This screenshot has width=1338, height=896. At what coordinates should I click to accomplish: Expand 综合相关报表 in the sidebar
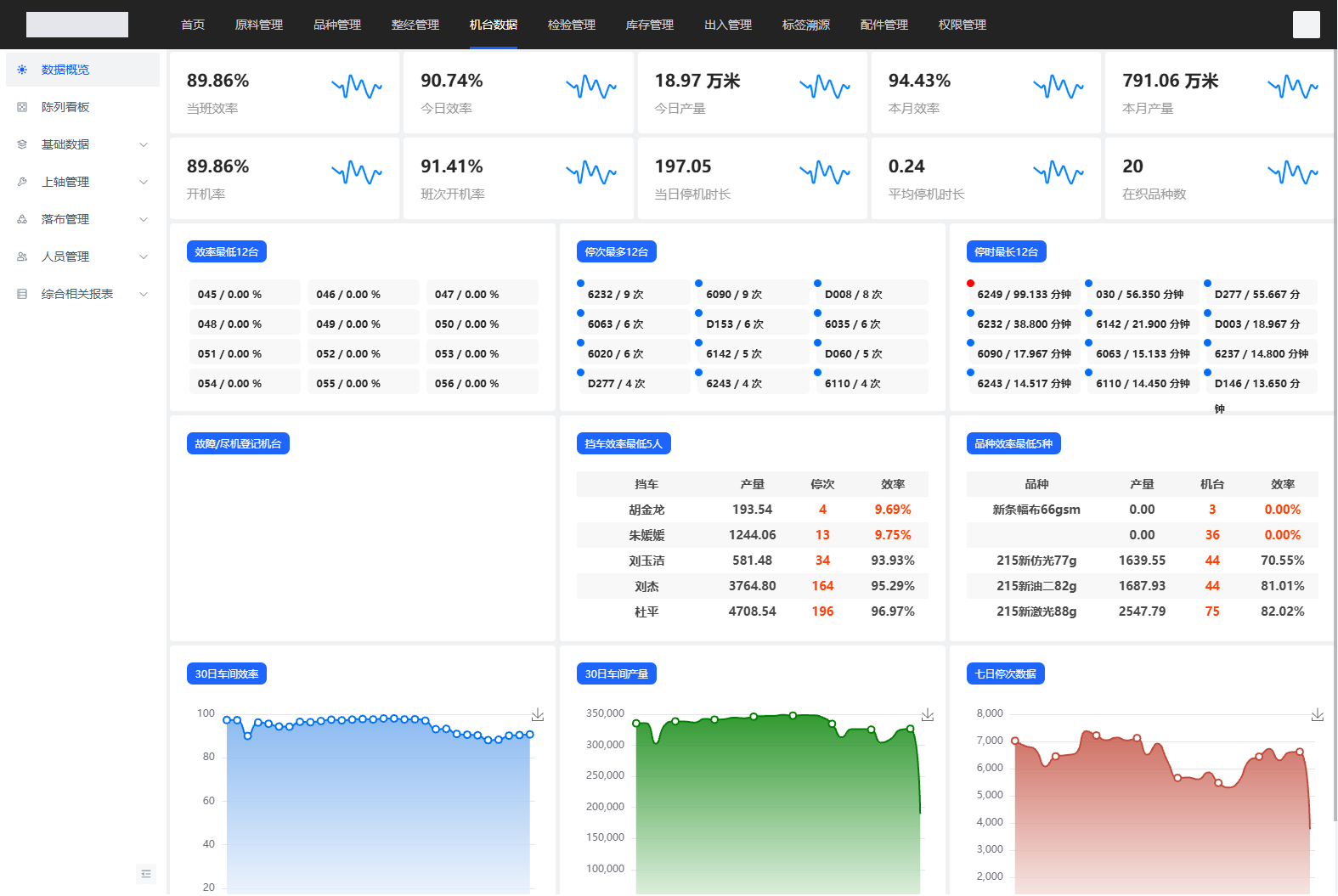144,294
